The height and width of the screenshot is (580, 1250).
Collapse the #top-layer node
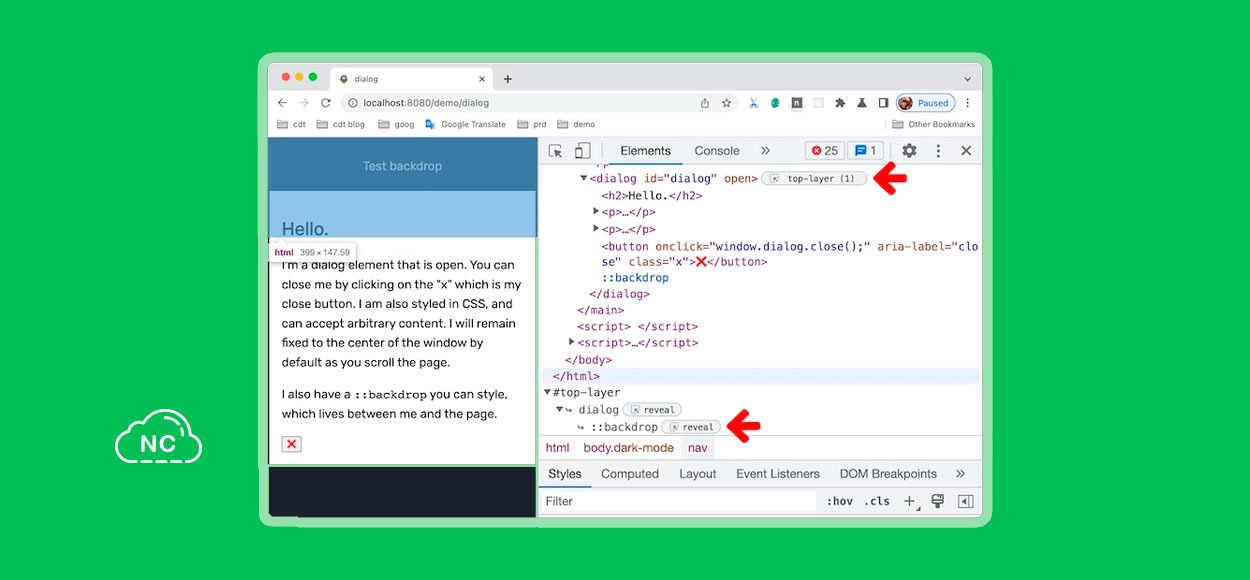[x=548, y=393]
